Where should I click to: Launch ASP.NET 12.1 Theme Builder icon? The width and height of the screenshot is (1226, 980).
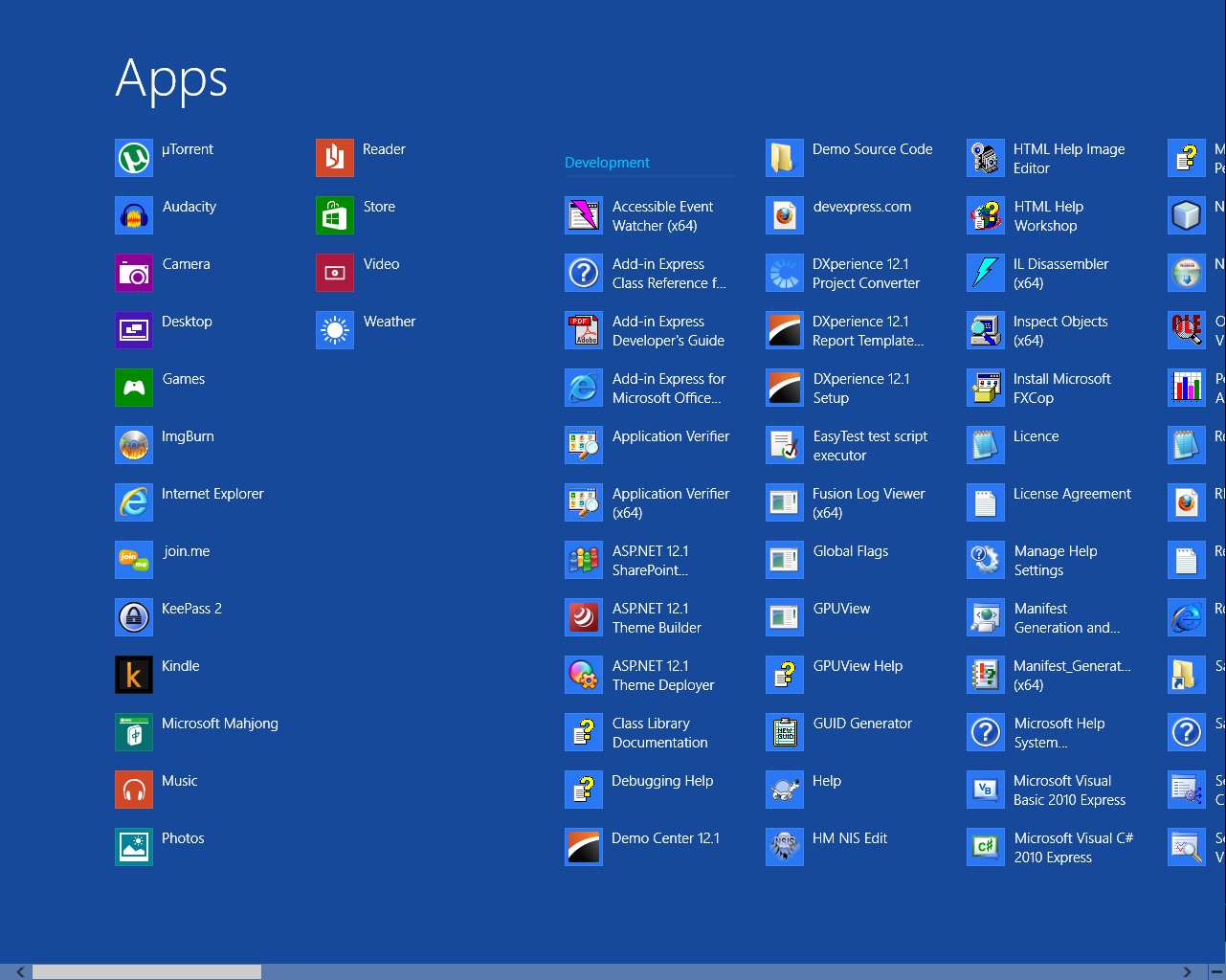584,617
